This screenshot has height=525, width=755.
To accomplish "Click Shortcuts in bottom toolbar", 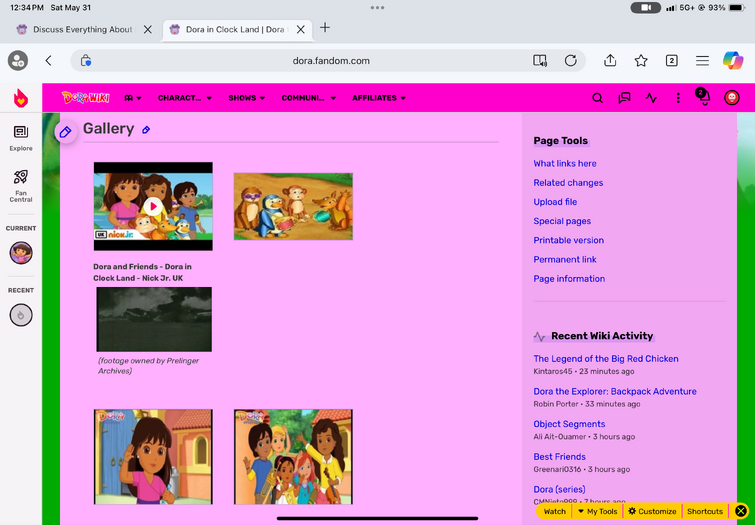I will point(705,512).
